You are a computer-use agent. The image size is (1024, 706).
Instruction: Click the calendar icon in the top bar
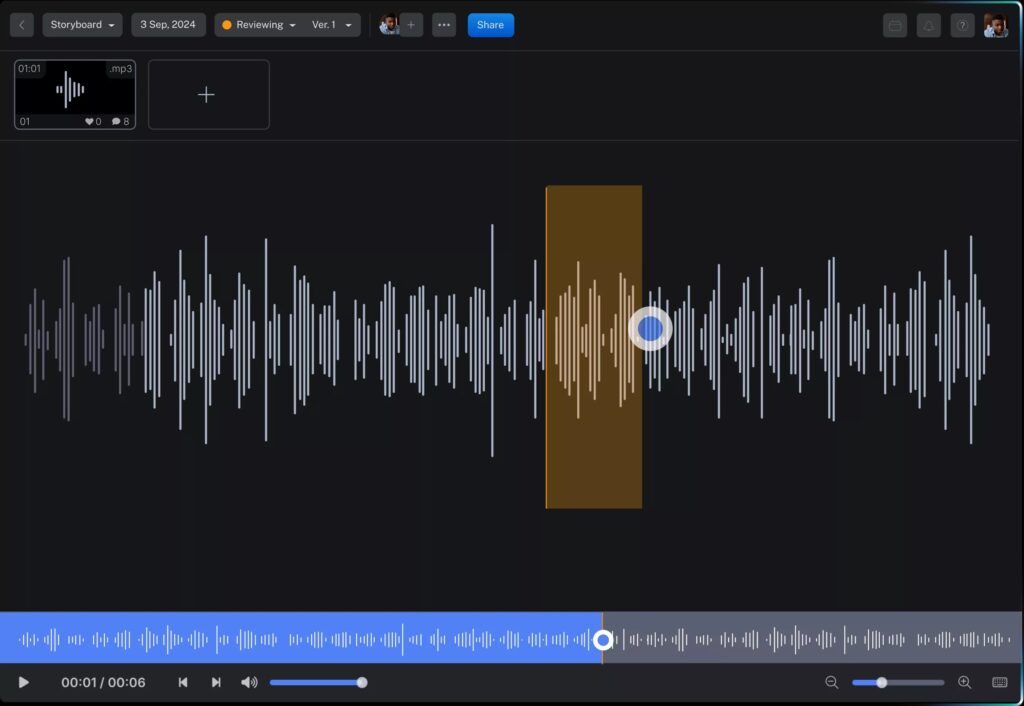pos(895,24)
